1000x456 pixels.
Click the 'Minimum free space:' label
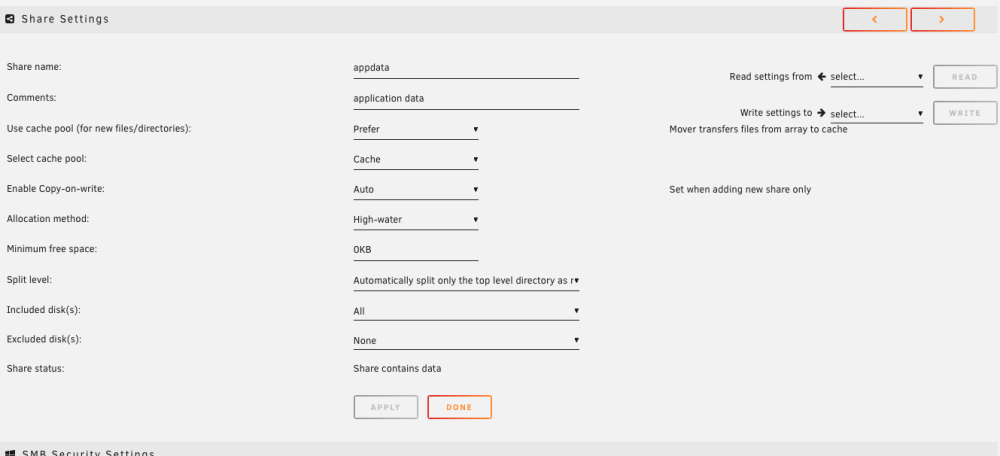52,249
